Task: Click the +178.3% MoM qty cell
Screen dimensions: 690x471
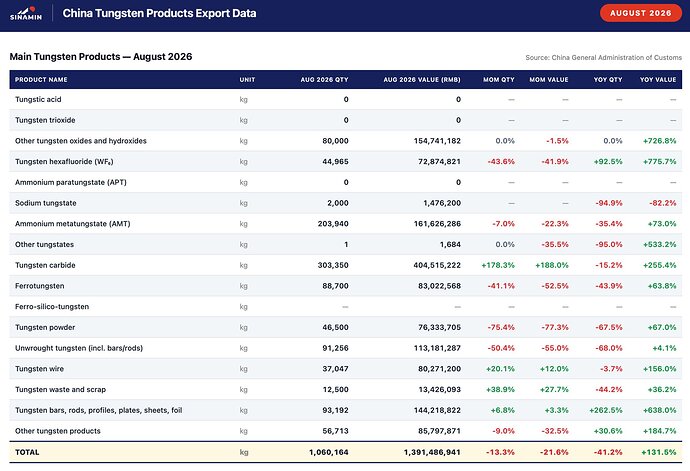Action: (x=498, y=265)
